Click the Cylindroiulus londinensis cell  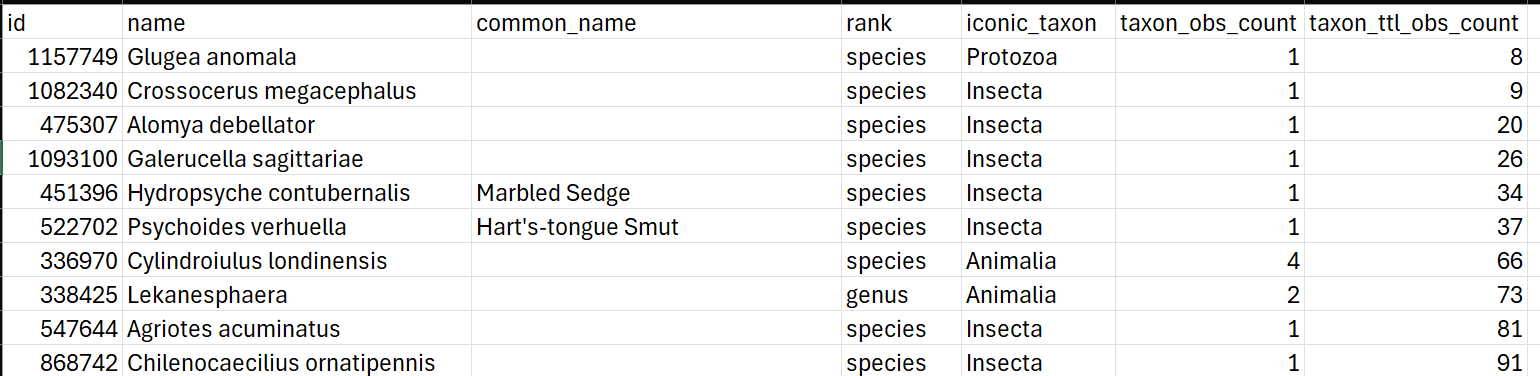(297, 261)
